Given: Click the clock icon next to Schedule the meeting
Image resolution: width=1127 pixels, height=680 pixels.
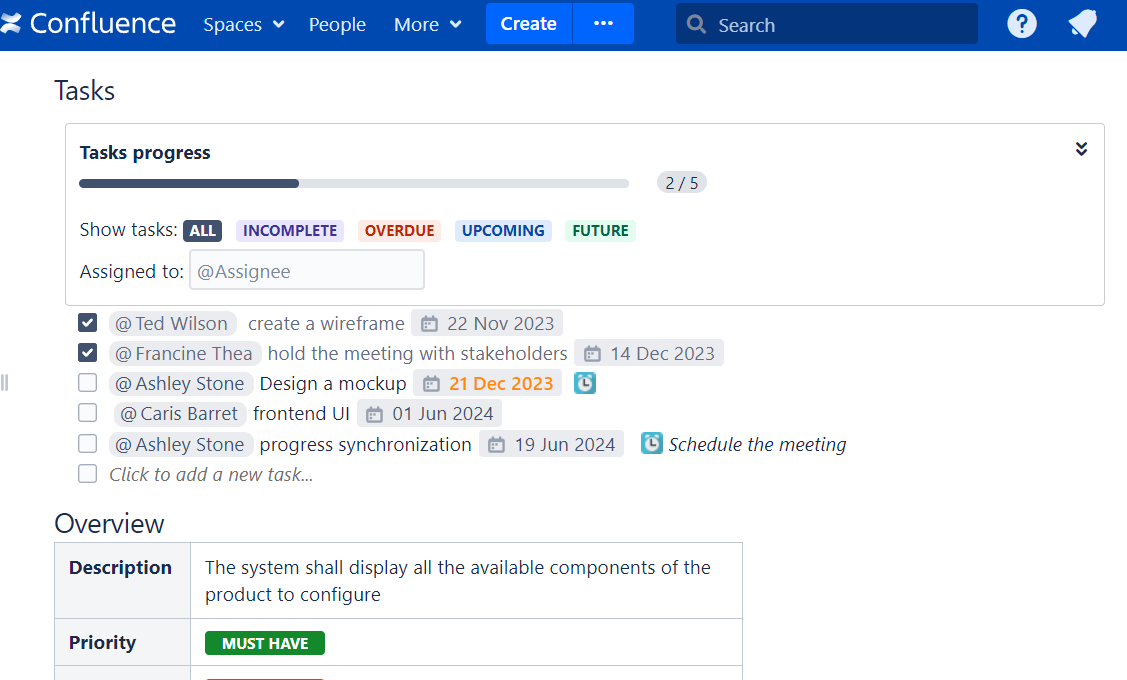Looking at the screenshot, I should click(651, 443).
